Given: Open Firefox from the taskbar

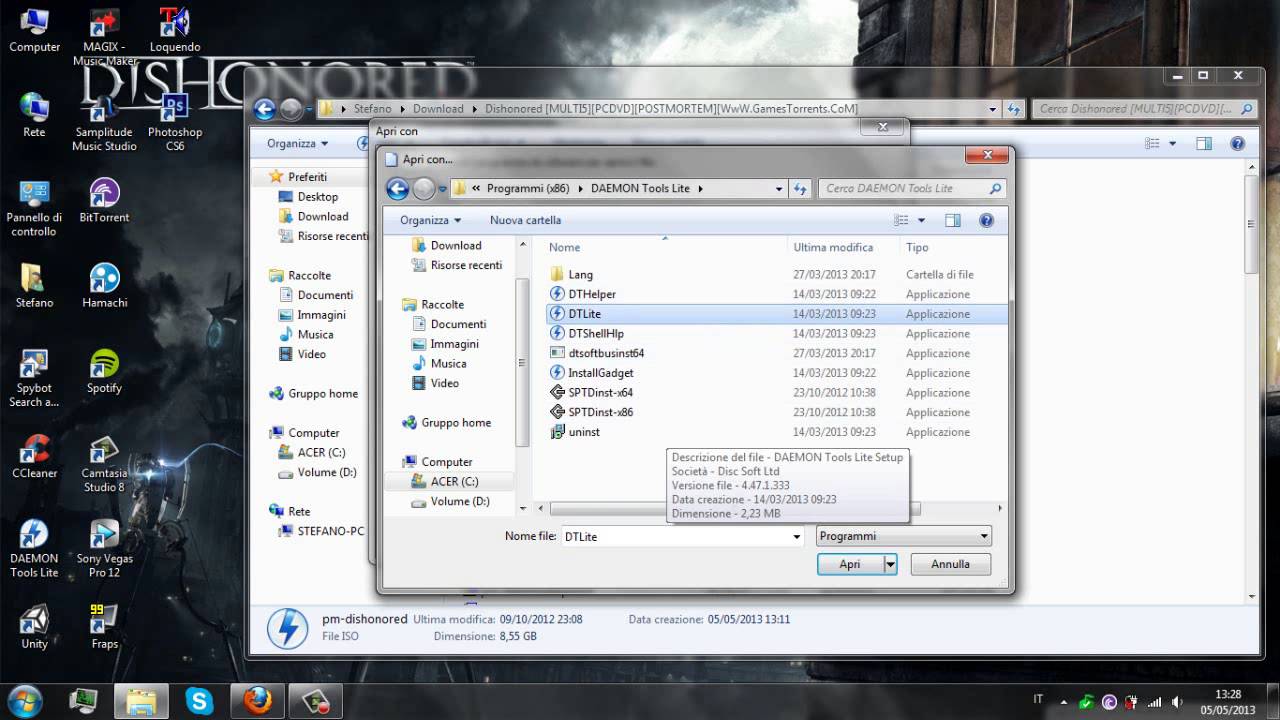Looking at the screenshot, I should point(257,700).
